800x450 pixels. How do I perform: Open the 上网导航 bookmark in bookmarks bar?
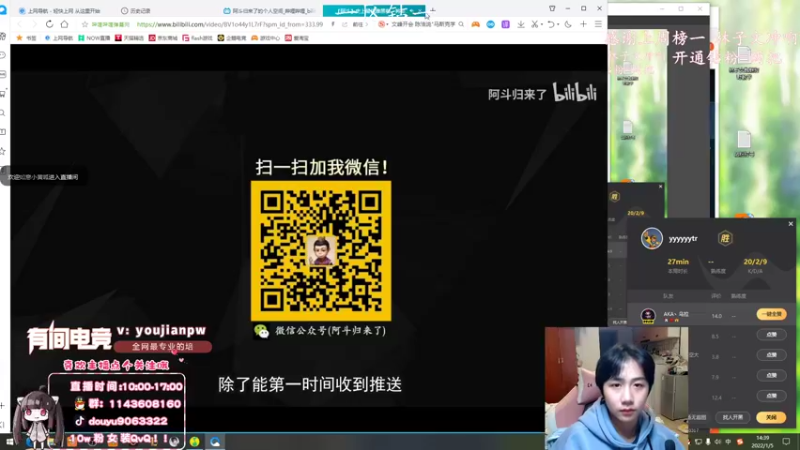pos(59,38)
